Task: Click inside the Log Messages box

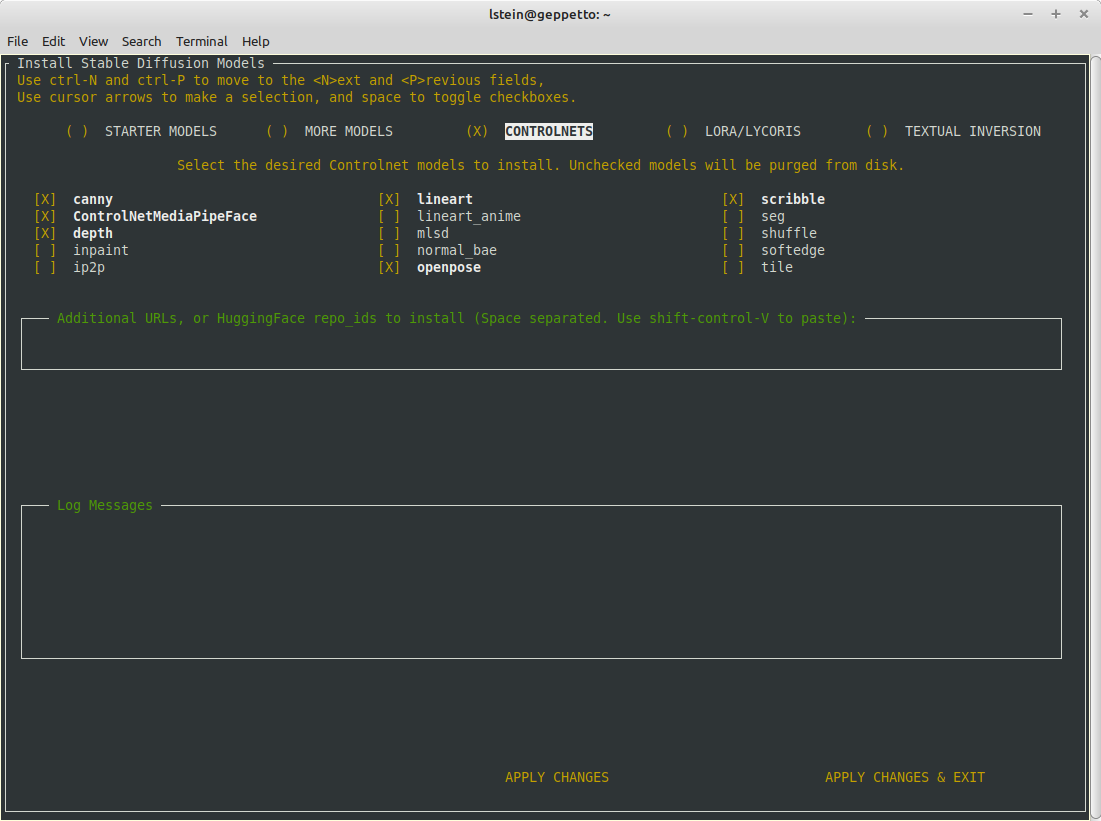Action: click(x=541, y=582)
